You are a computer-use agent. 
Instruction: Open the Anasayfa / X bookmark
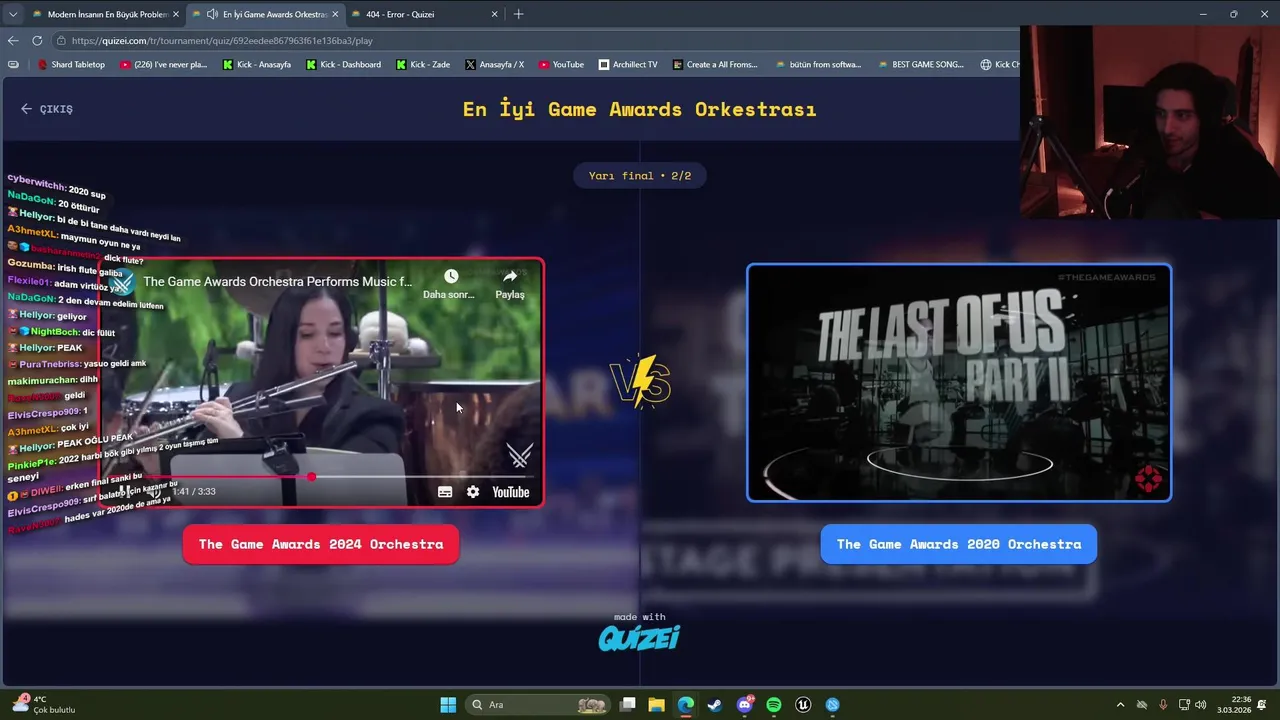pyautogui.click(x=494, y=64)
